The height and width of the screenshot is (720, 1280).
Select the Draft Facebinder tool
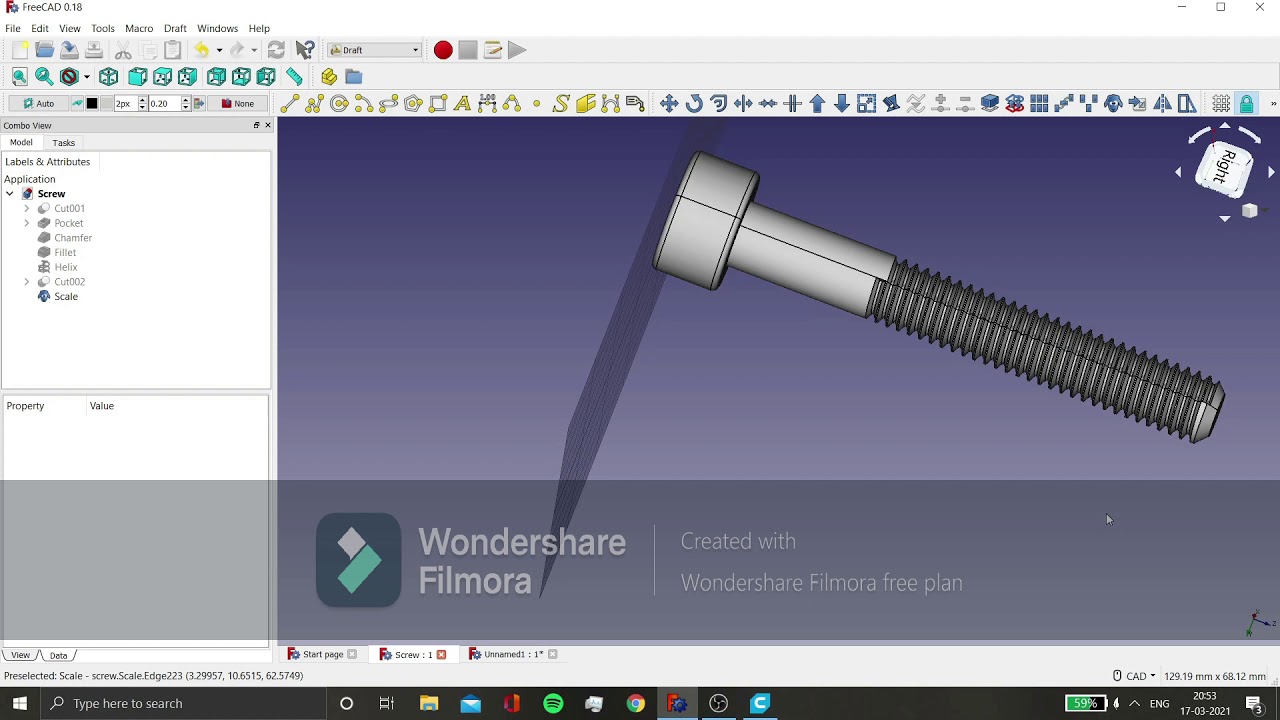coord(586,104)
